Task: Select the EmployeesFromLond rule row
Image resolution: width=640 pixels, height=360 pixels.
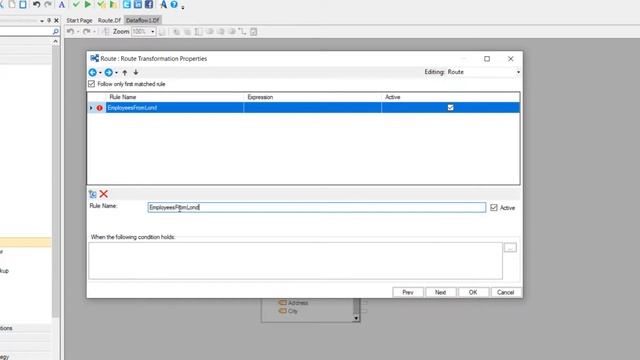Action: click(x=303, y=108)
